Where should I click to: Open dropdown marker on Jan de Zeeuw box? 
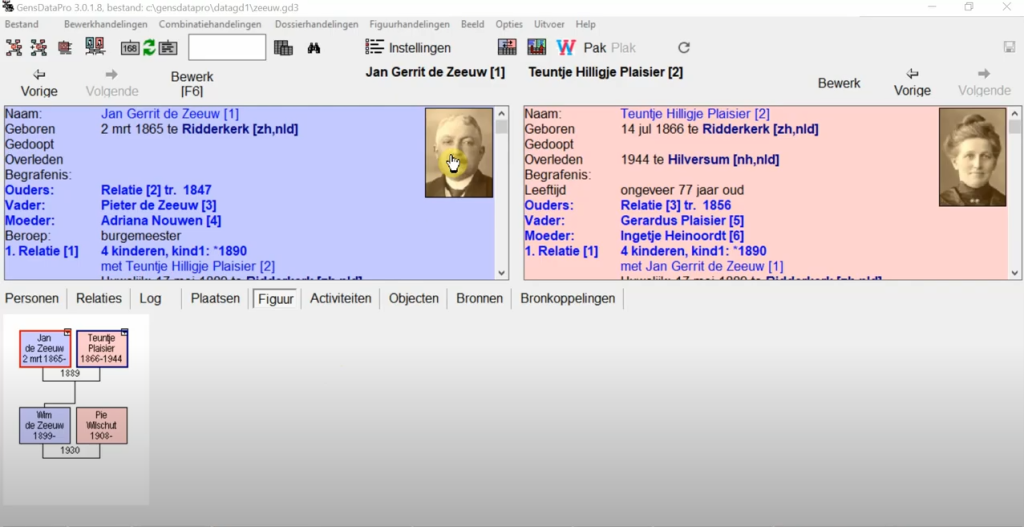68,332
